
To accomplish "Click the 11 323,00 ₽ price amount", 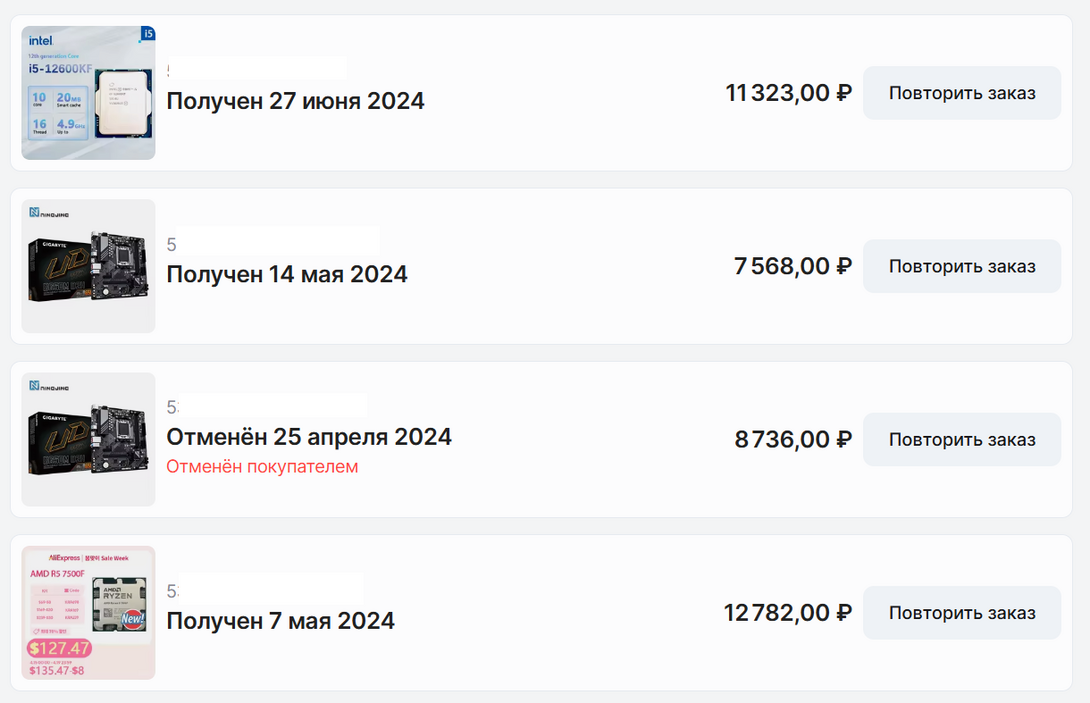I will tap(788, 93).
